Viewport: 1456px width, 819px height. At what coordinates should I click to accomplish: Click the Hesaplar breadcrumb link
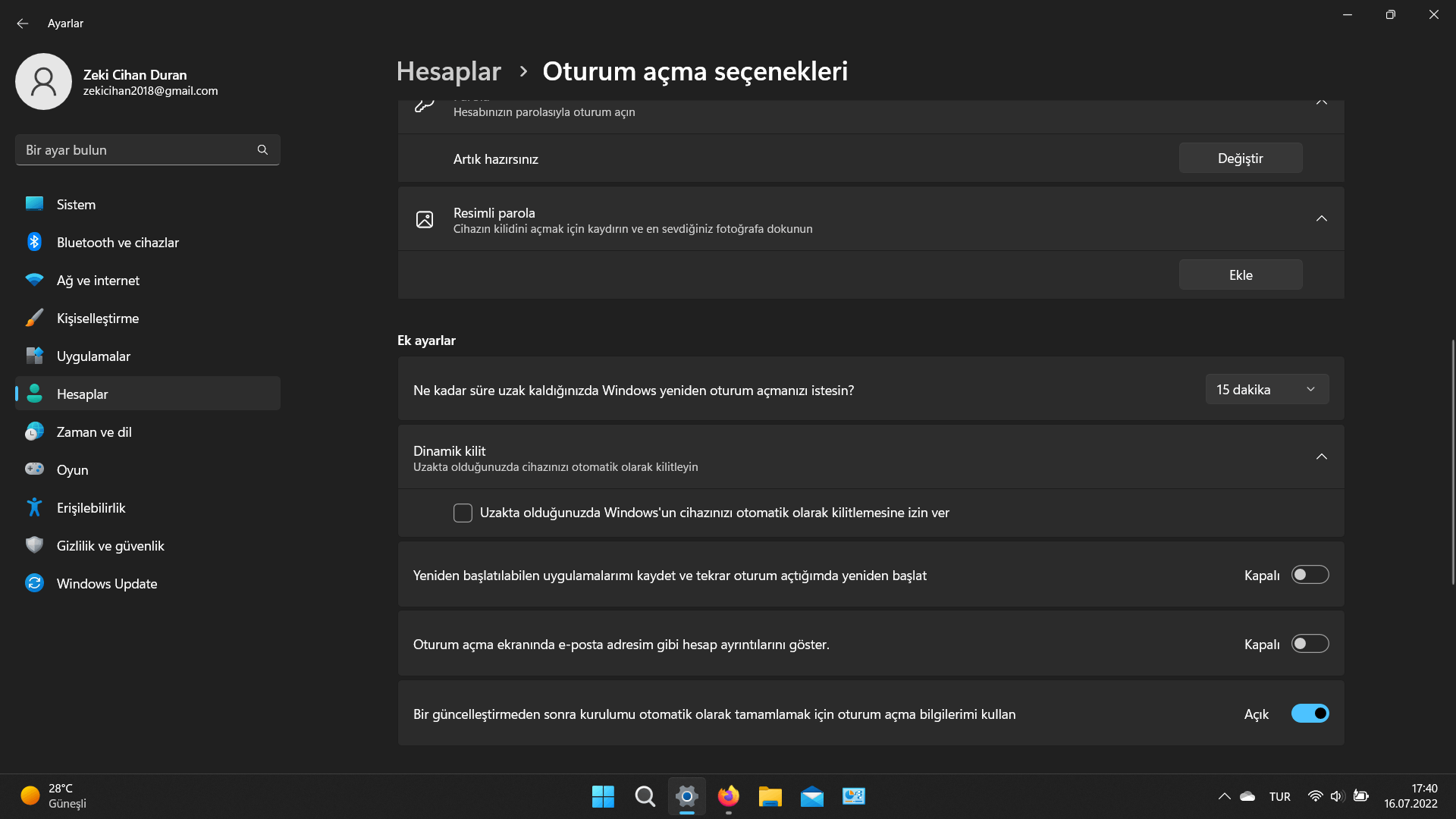click(x=449, y=71)
